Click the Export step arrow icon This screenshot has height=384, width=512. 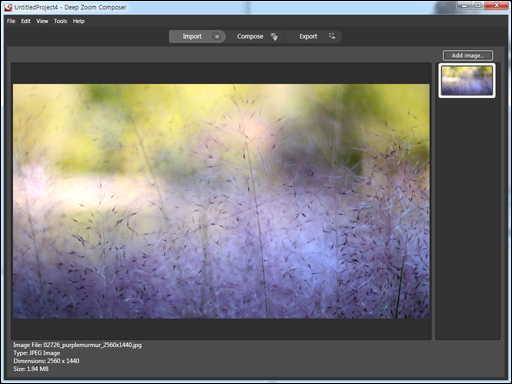(x=332, y=36)
